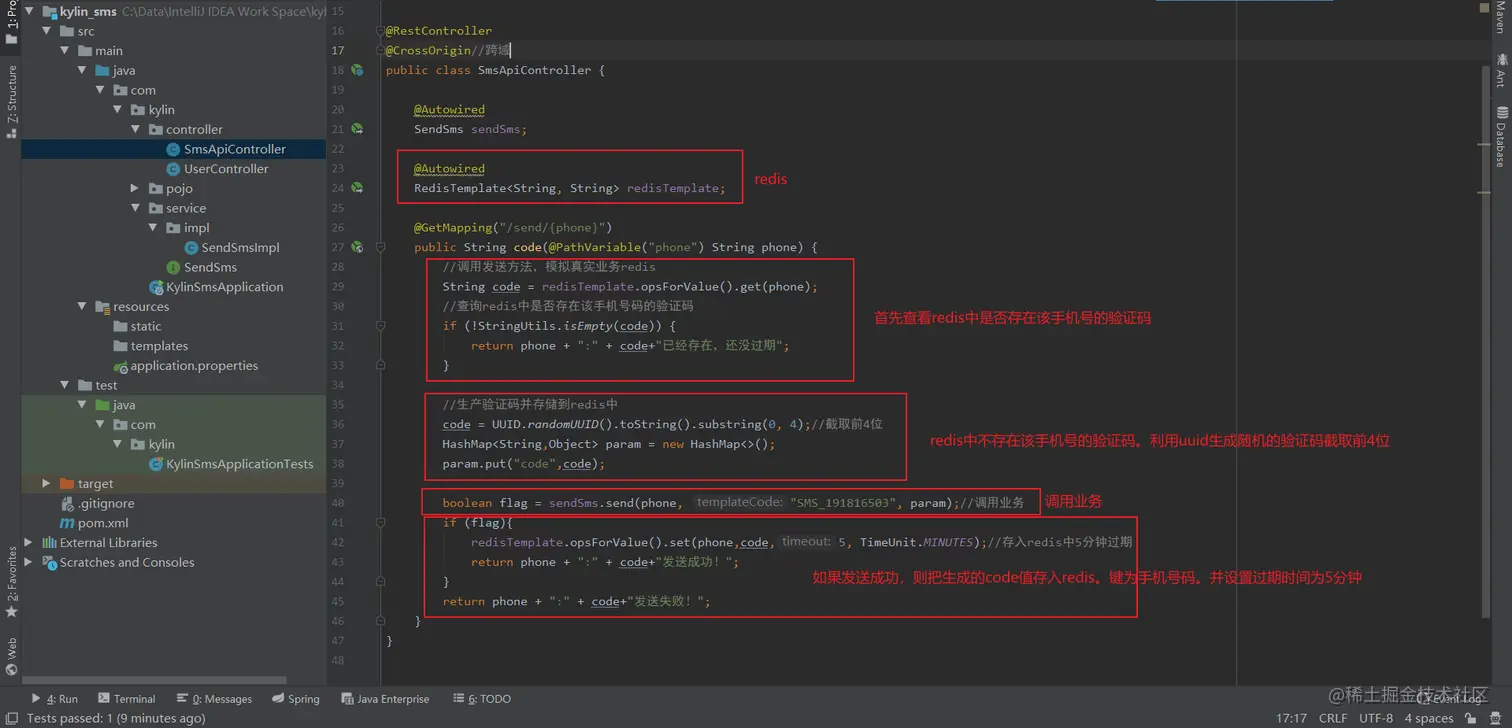Viewport: 1512px width, 728px height.
Task: Collapse the src folder
Action: pos(47,31)
